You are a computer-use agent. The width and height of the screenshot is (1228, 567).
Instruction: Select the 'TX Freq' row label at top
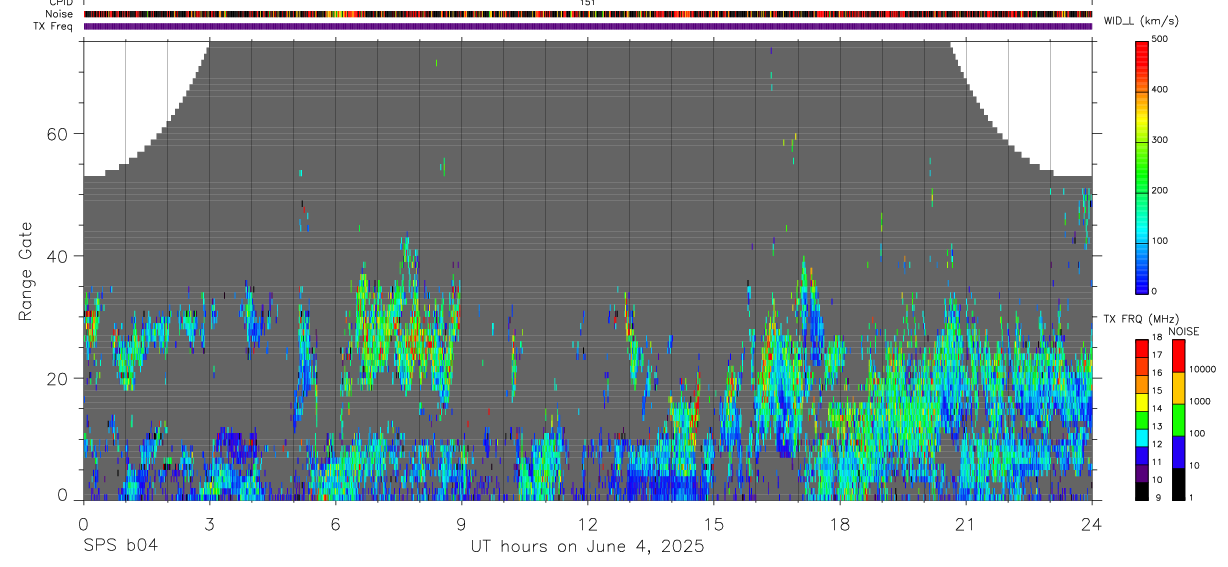coord(53,26)
